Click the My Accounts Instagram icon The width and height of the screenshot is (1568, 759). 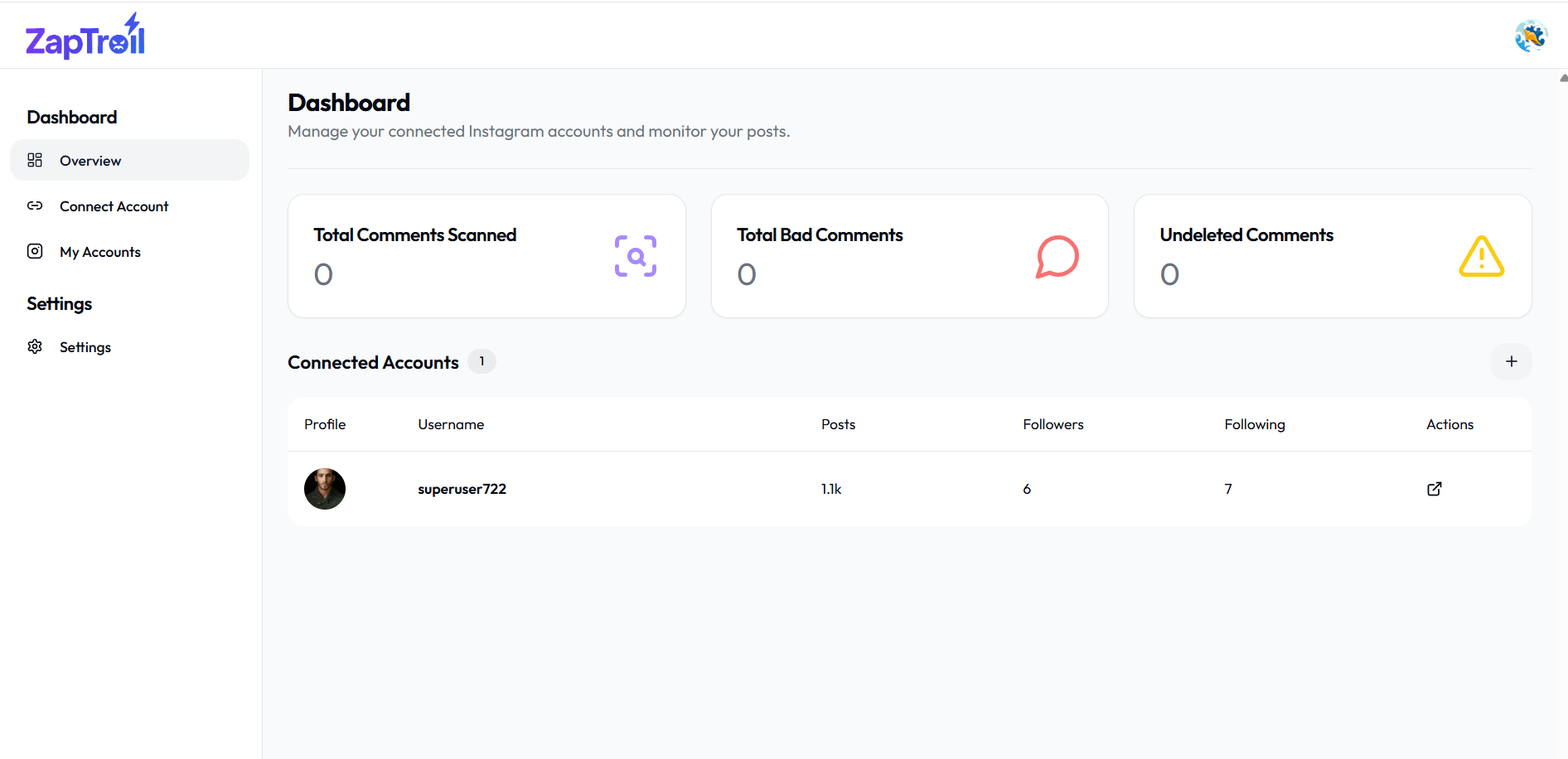coord(35,251)
